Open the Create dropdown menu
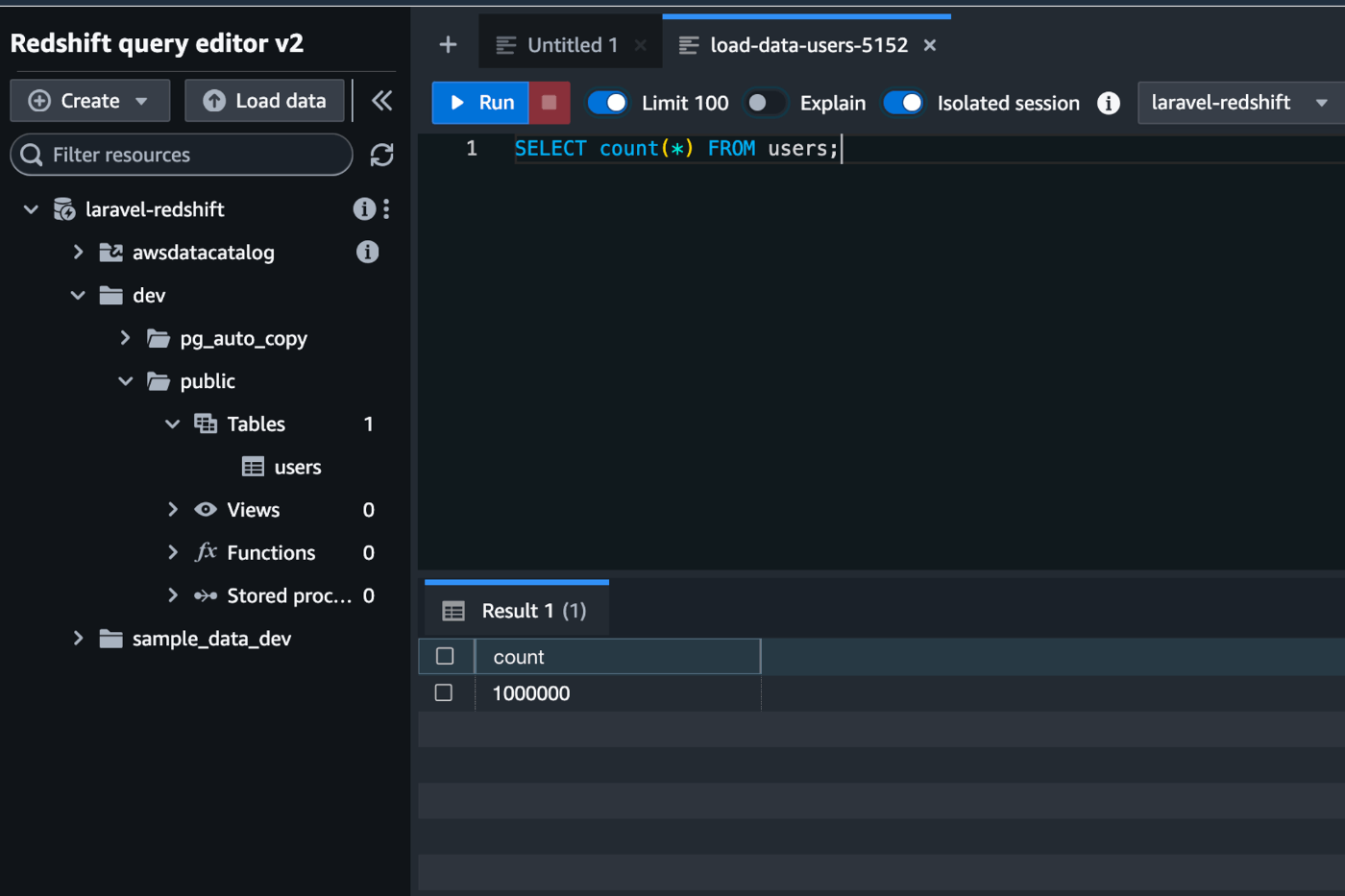 tap(89, 101)
